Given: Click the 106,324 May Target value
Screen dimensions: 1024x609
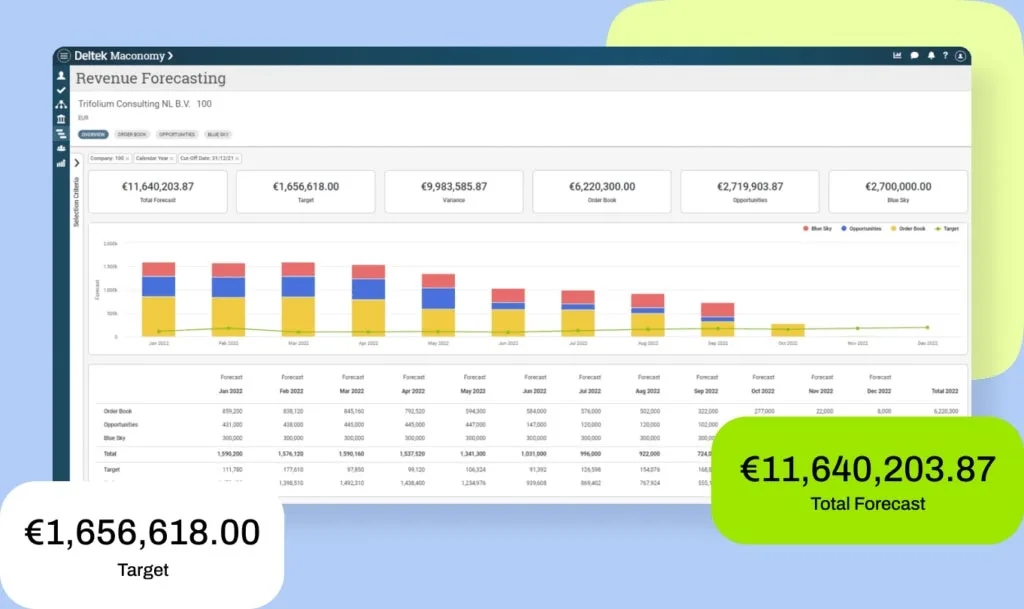Looking at the screenshot, I should pyautogui.click(x=475, y=469).
